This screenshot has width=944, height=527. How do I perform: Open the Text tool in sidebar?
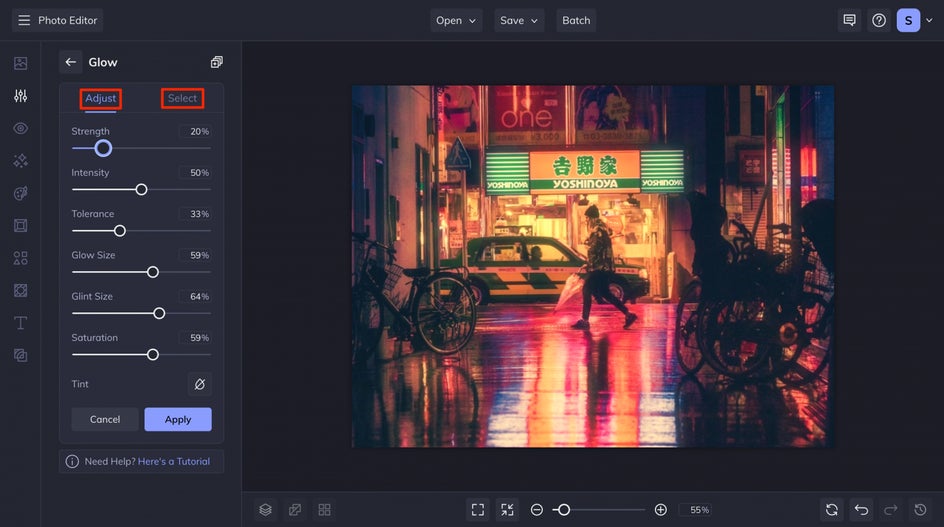point(20,323)
